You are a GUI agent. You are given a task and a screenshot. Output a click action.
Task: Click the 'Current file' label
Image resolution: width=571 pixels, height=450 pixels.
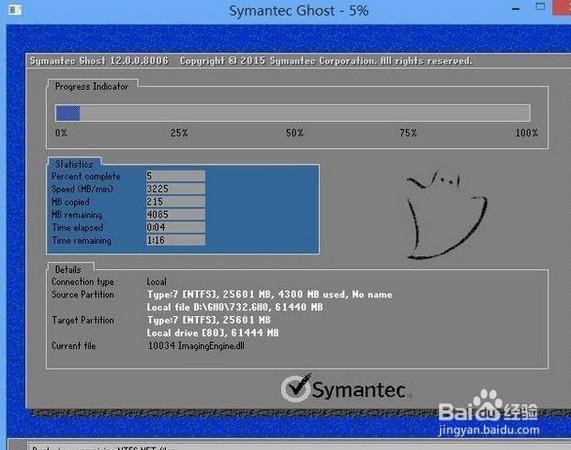coord(73,346)
